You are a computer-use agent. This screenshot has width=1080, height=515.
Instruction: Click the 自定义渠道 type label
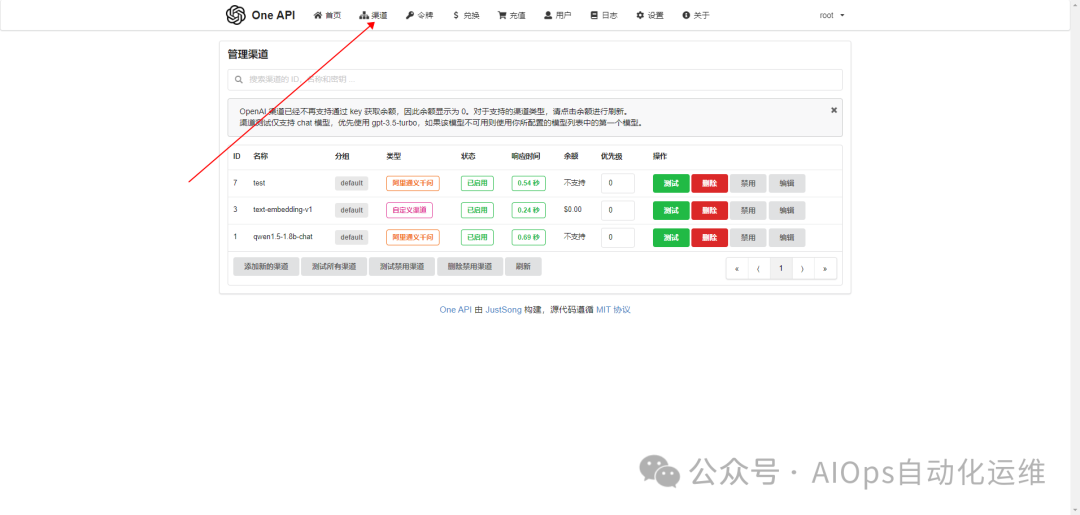point(409,210)
